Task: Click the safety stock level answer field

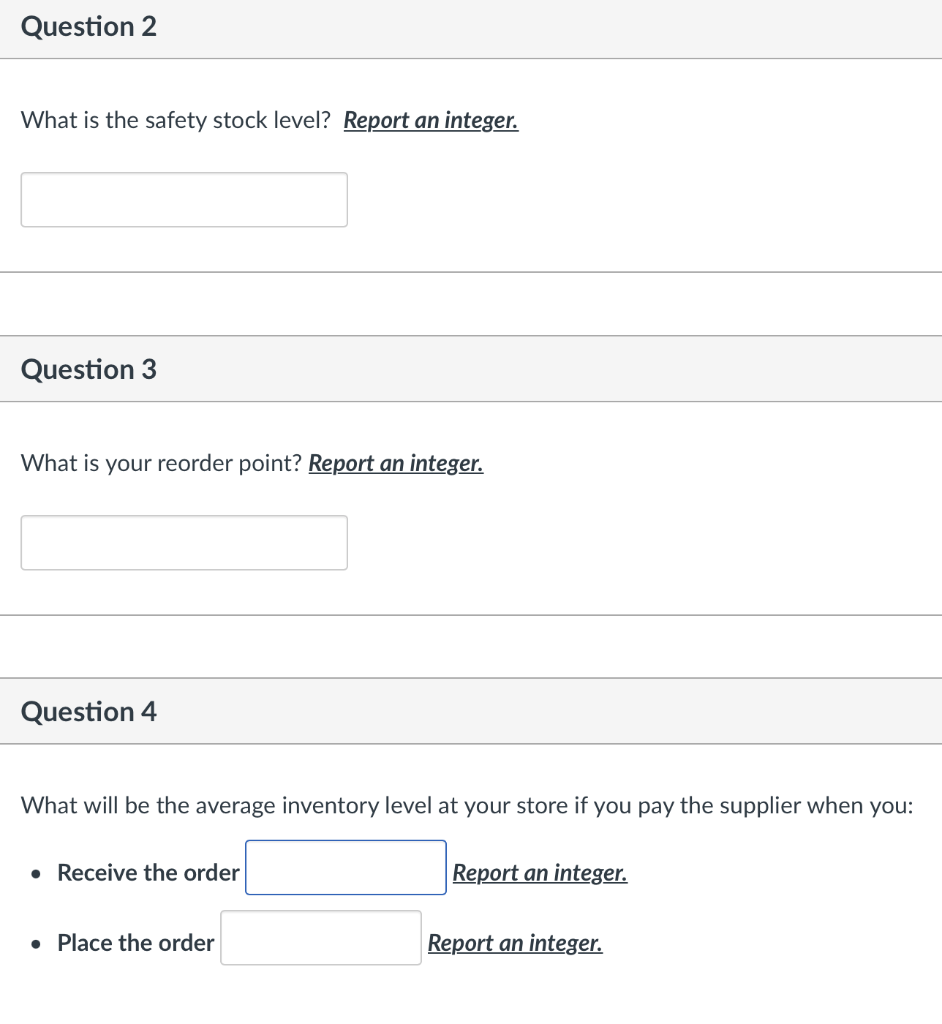Action: 184,200
